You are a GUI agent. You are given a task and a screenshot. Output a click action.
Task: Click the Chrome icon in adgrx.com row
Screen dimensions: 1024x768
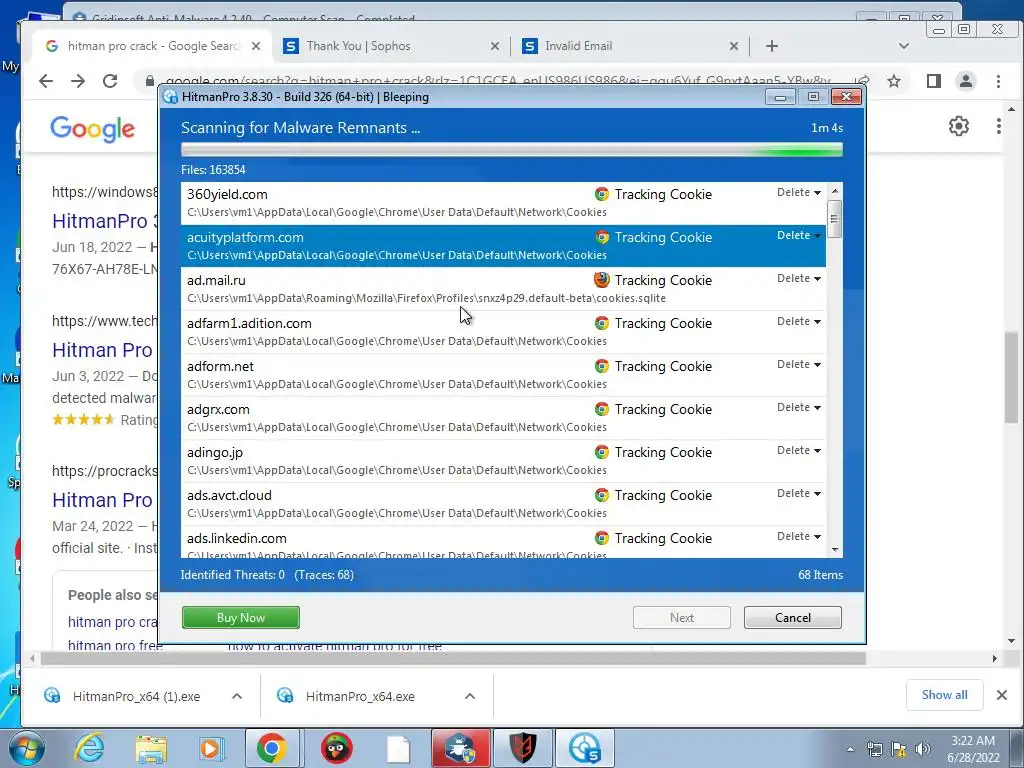pyautogui.click(x=601, y=409)
